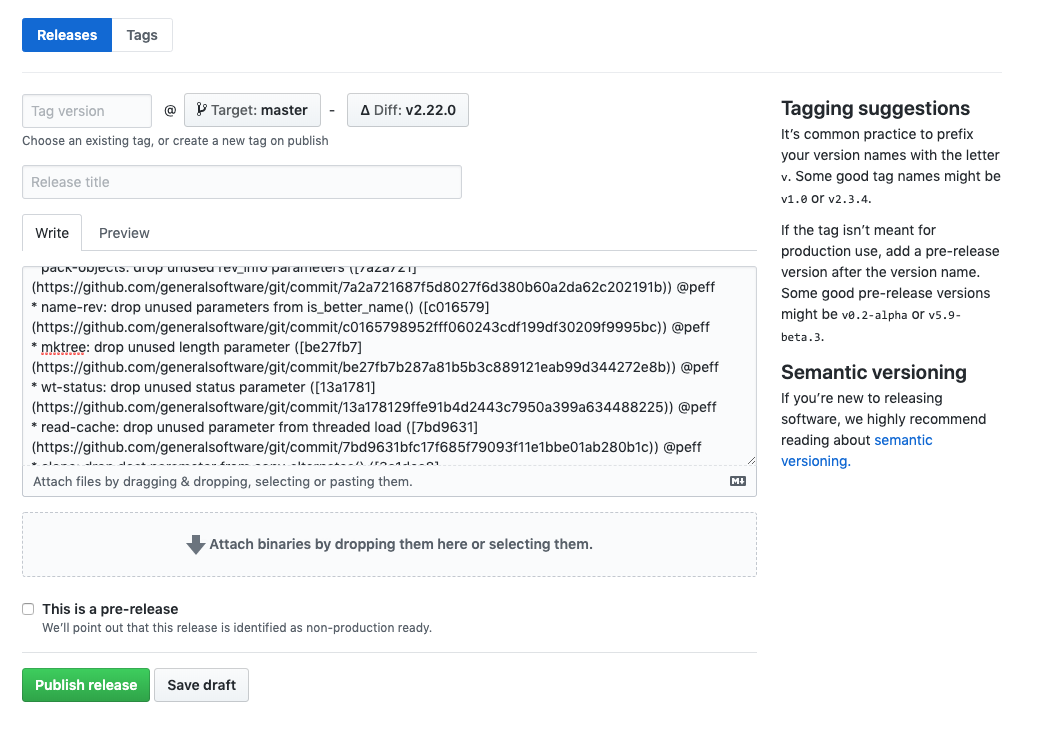Click into the Release title field
Screen dimensions: 1056x734
(241, 182)
